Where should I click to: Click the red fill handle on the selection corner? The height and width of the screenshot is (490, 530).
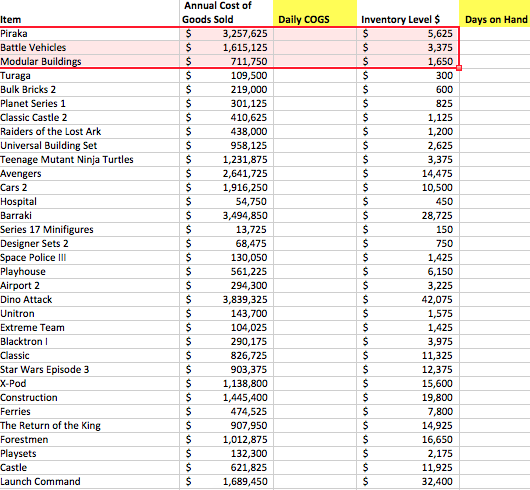coord(459,68)
